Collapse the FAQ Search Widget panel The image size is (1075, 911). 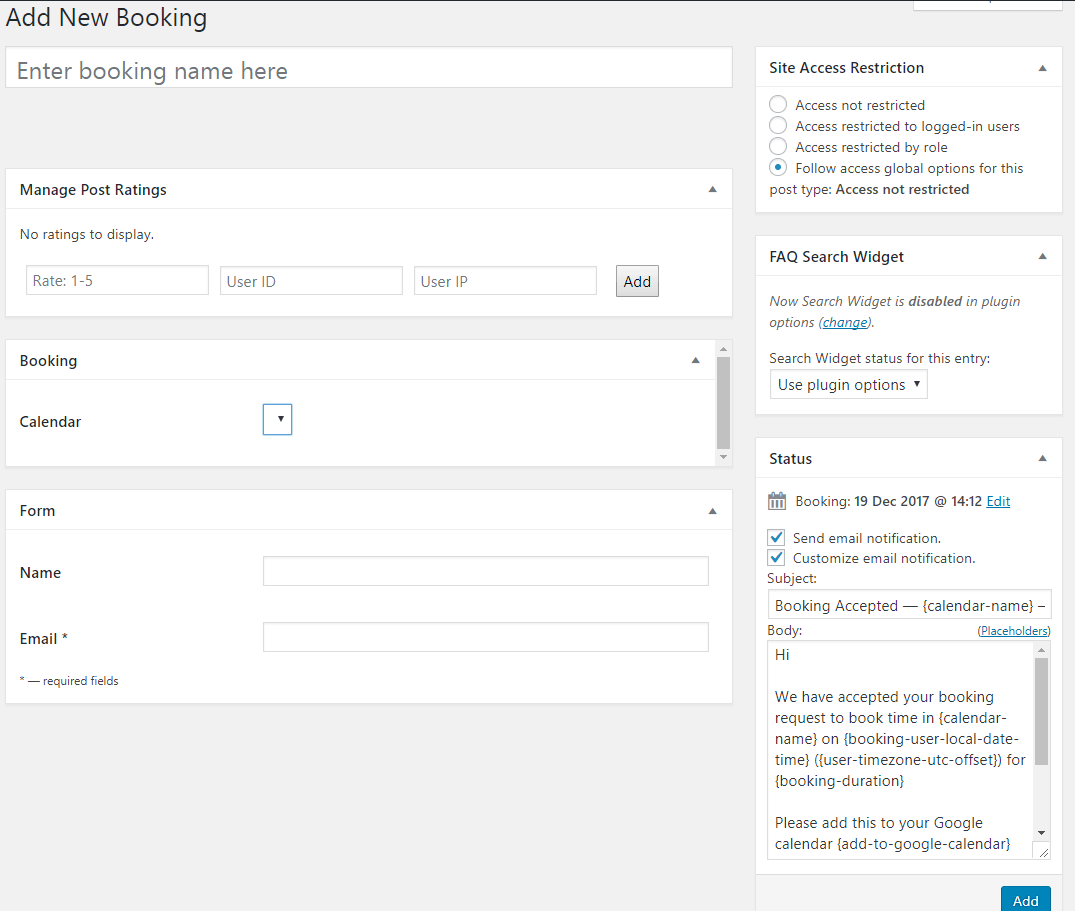[x=1042, y=256]
